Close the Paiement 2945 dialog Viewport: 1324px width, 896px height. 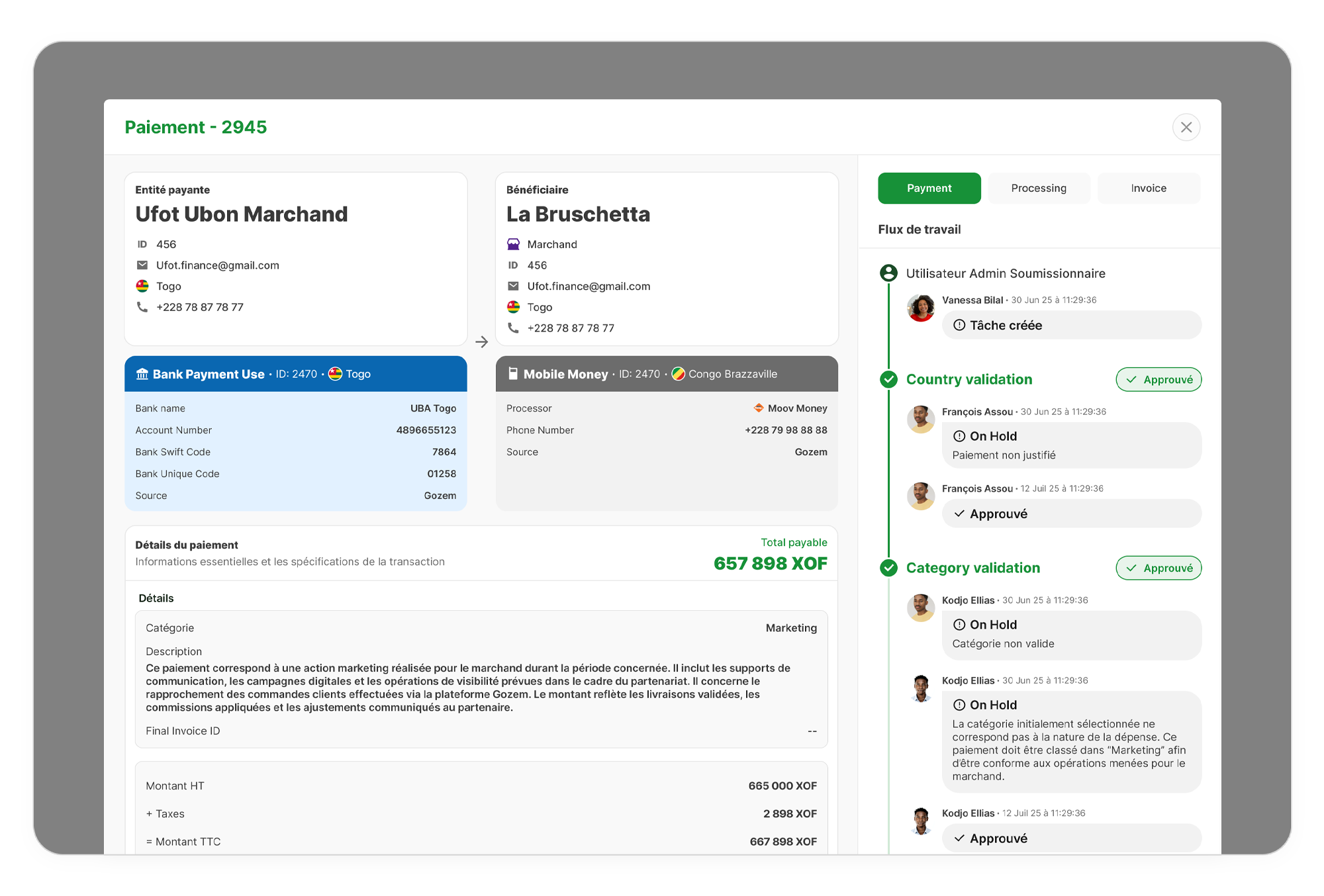[1186, 127]
